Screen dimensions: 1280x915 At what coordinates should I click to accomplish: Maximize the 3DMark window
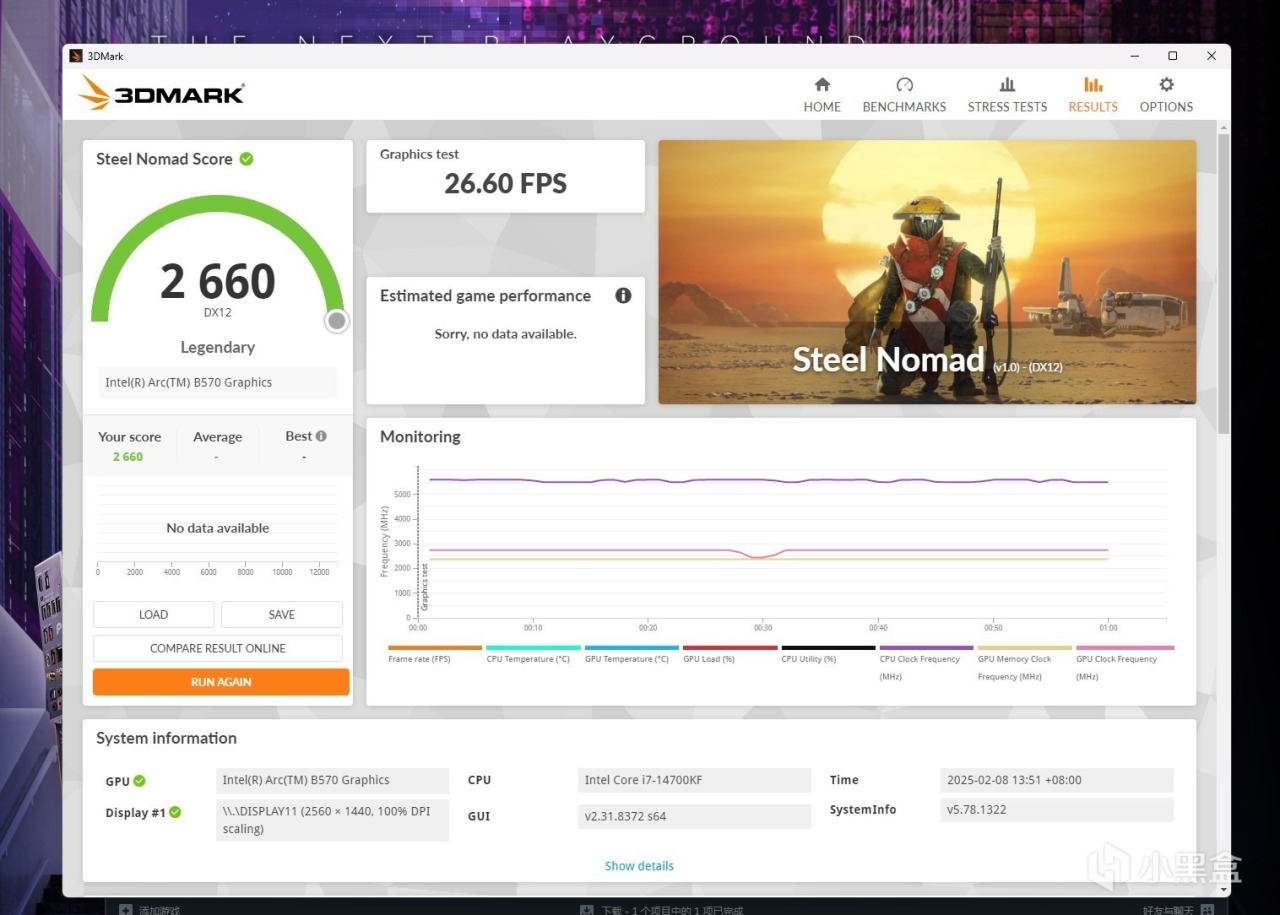tap(1173, 56)
